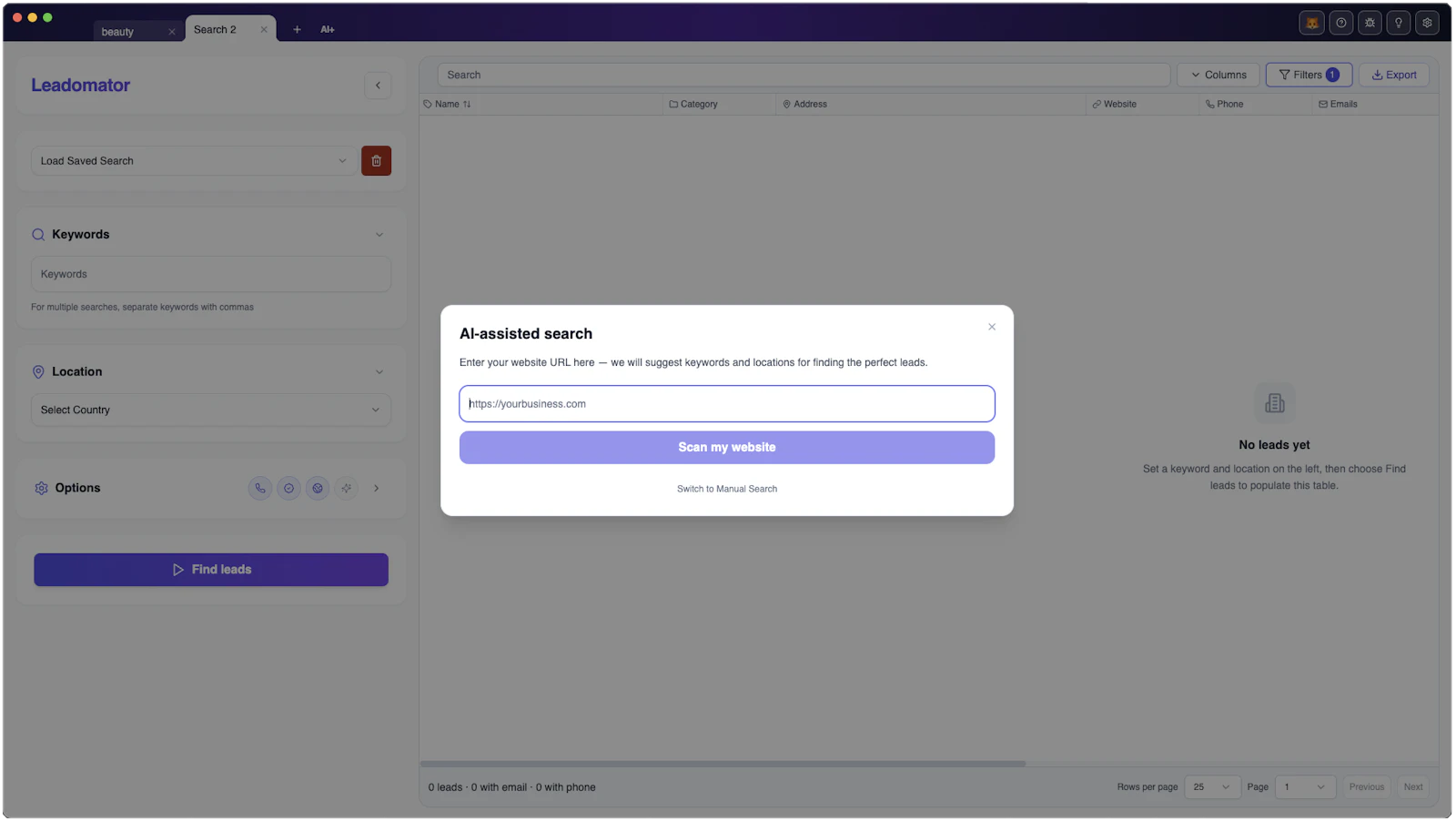
Task: Click the Find leads button
Action: tap(211, 570)
